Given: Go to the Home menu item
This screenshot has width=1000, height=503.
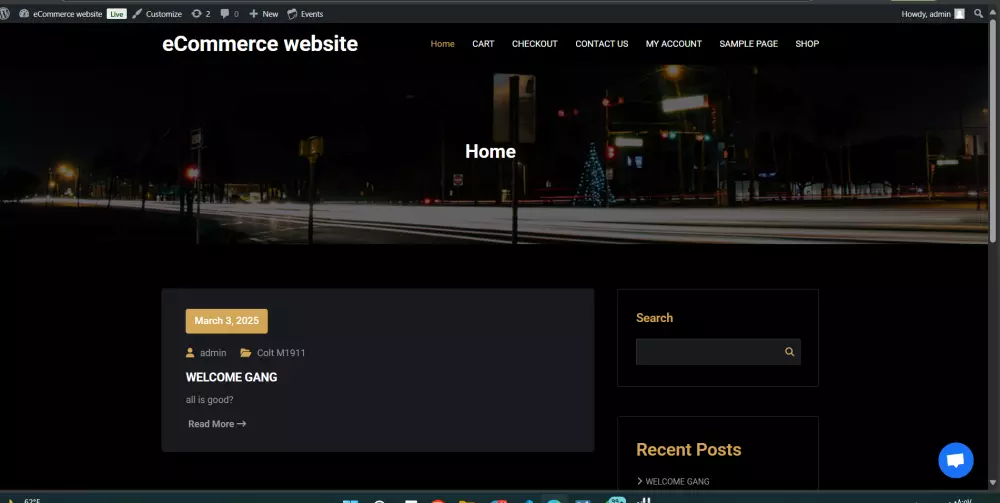Looking at the screenshot, I should point(443,44).
